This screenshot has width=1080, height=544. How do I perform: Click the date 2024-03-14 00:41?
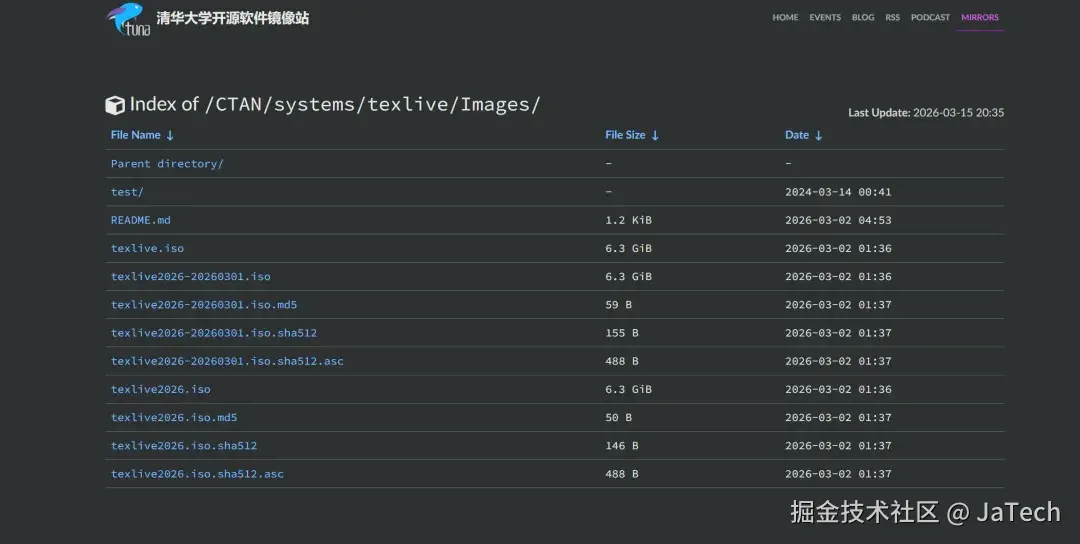point(838,192)
